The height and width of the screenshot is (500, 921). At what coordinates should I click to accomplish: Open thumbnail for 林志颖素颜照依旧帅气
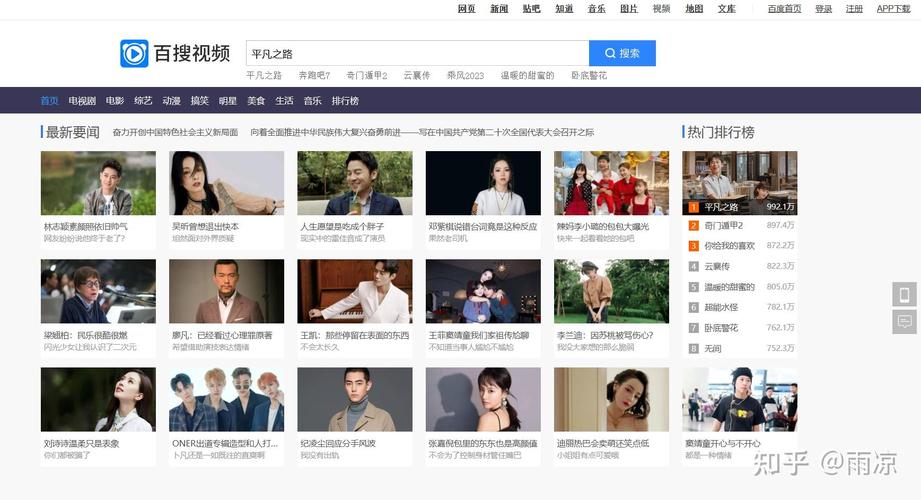[x=98, y=183]
